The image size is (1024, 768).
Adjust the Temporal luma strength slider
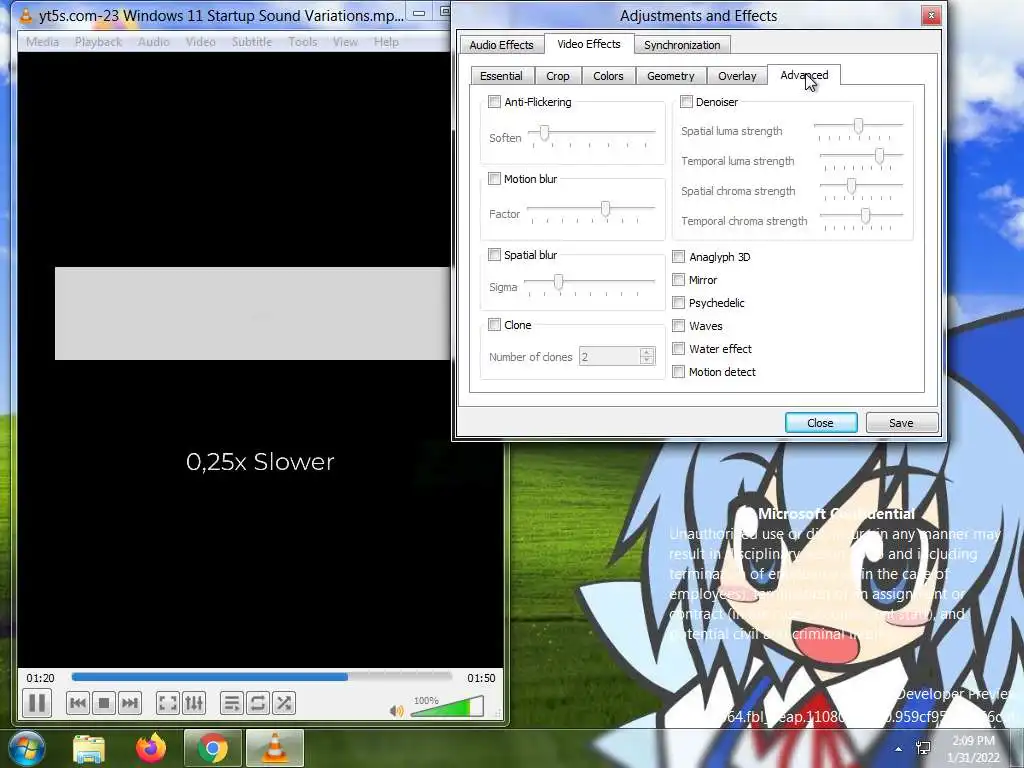click(x=861, y=158)
